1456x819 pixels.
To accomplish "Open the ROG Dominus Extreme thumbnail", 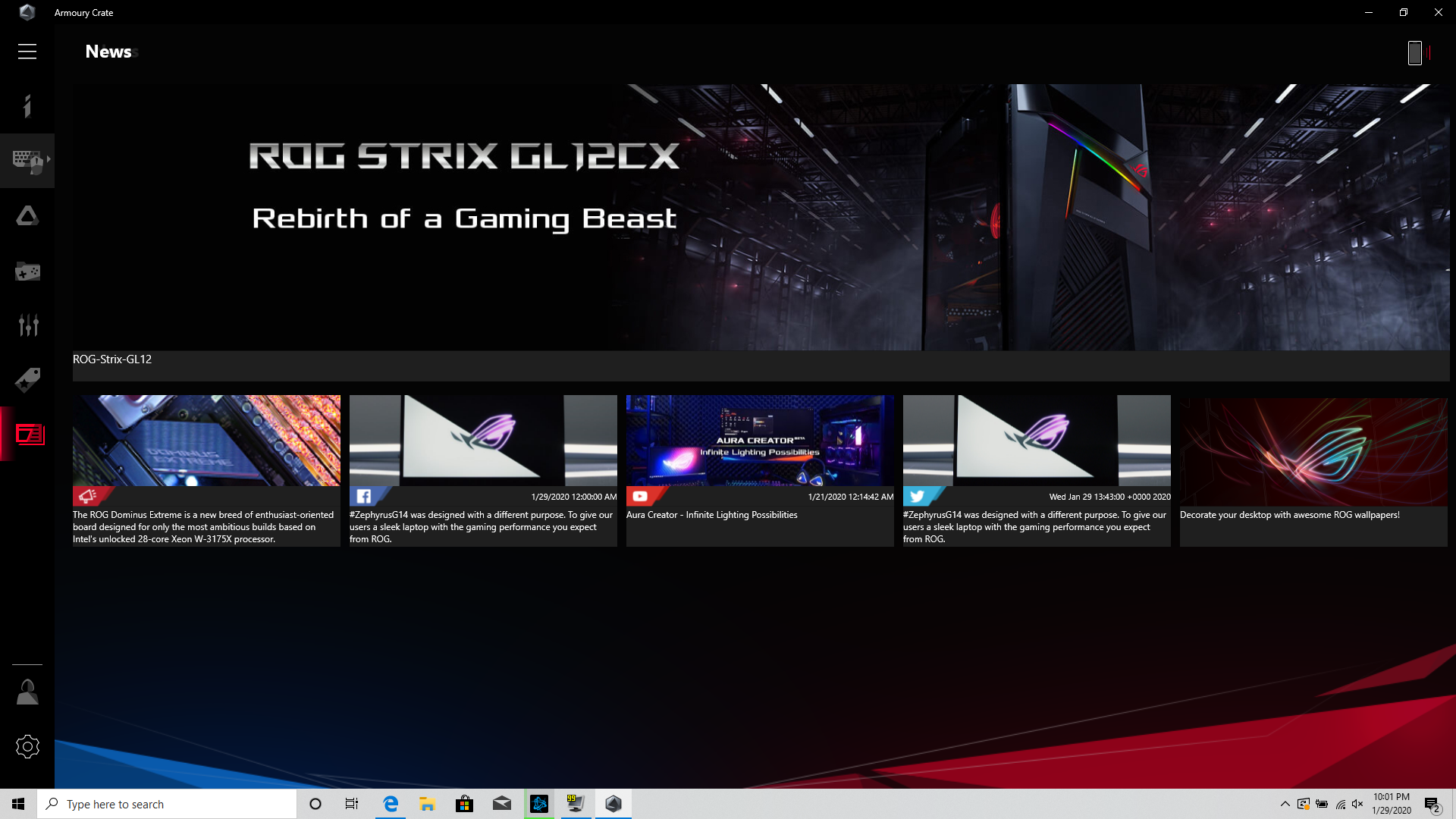I will (206, 441).
